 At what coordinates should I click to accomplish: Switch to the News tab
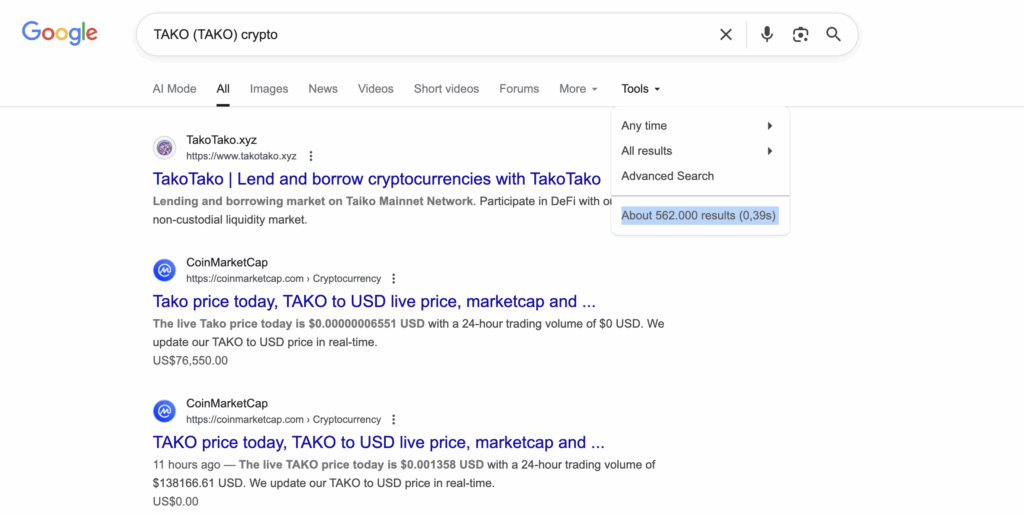[323, 89]
